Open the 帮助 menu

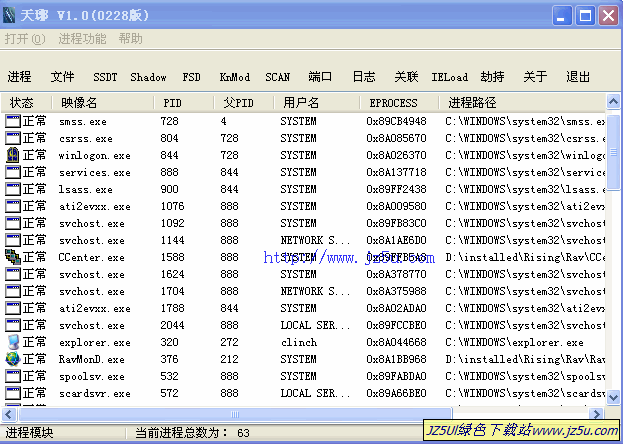click(x=130, y=39)
